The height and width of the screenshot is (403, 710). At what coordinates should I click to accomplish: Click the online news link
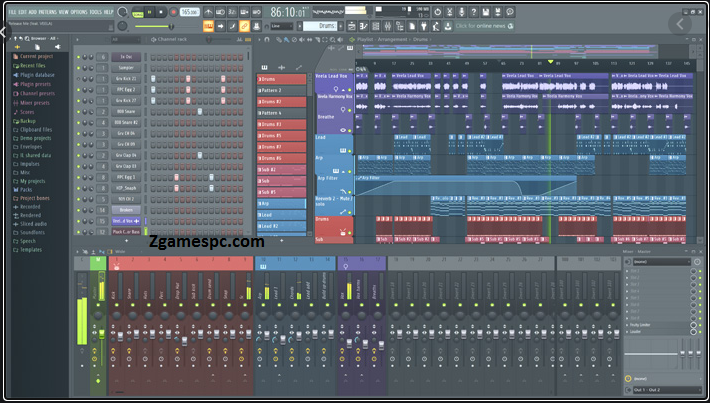[x=485, y=26]
